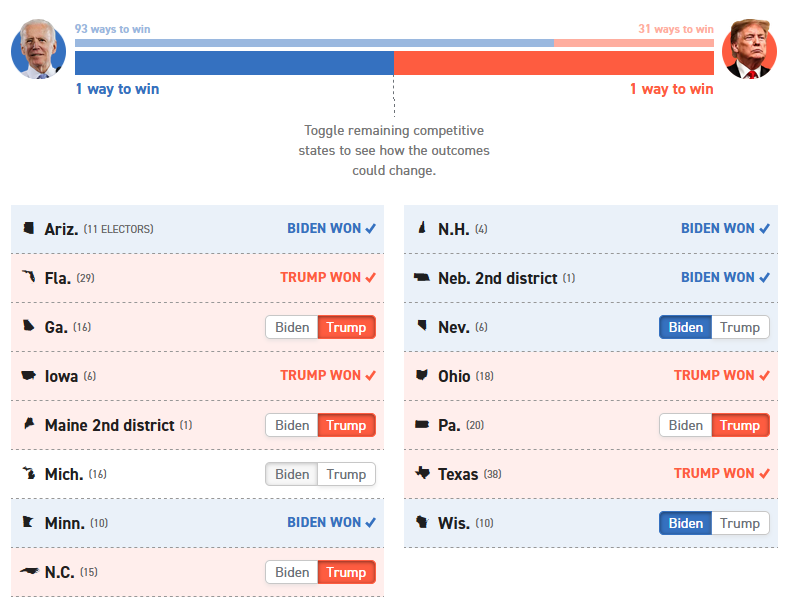The image size is (792, 616).
Task: Click the 'Fla.' state name
Action: (58, 278)
